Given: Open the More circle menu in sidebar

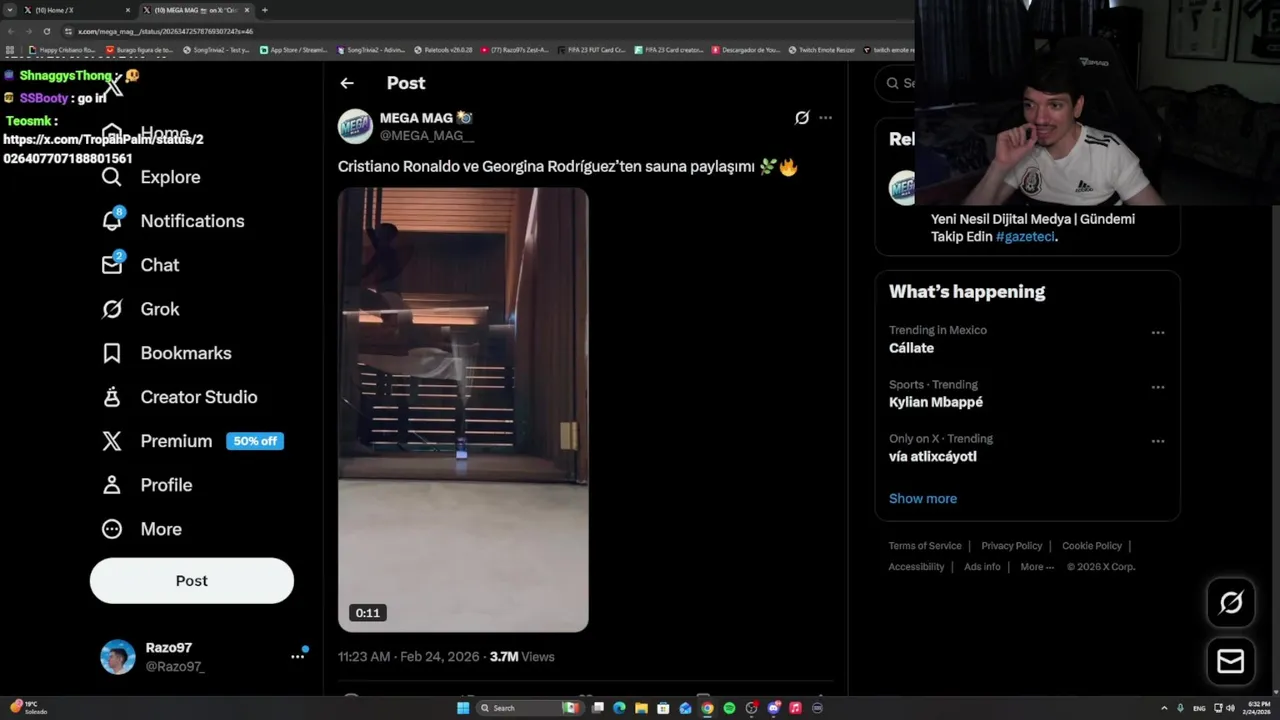Looking at the screenshot, I should tap(112, 529).
